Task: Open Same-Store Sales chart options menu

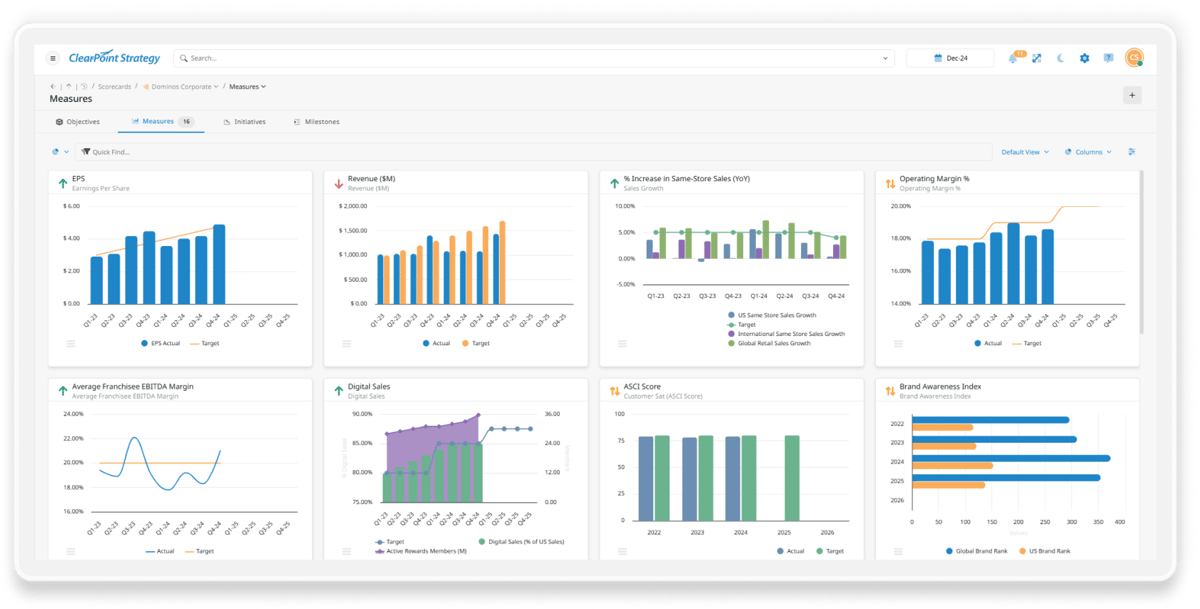Action: click(622, 344)
